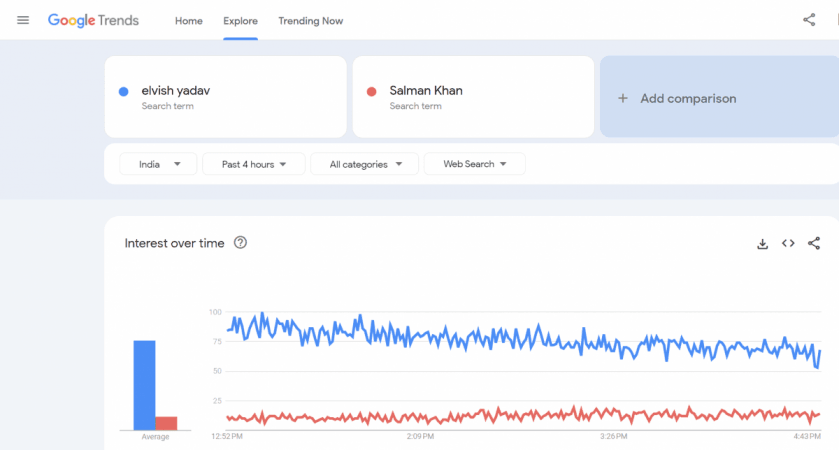839x450 pixels.
Task: Open the All categories dropdown
Action: click(364, 164)
